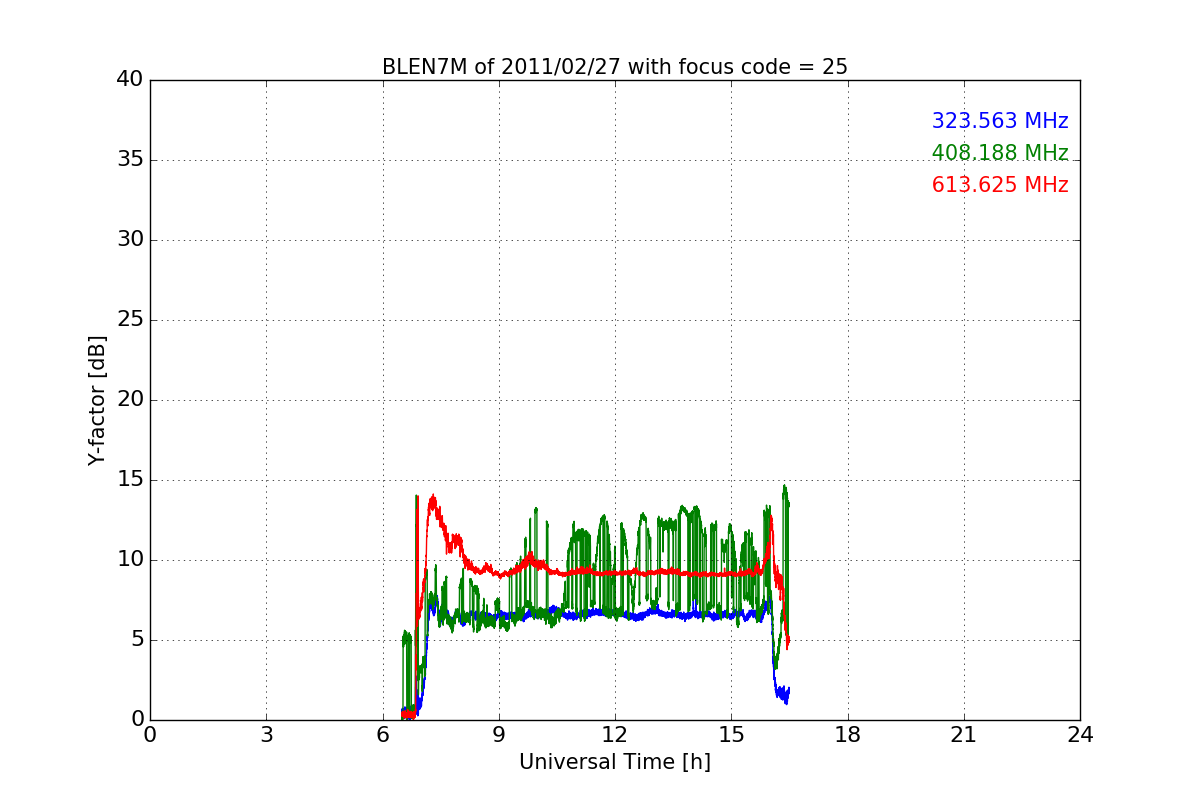Click y-axis tick label 35
Image resolution: width=1200 pixels, height=800 pixels.
coord(129,160)
